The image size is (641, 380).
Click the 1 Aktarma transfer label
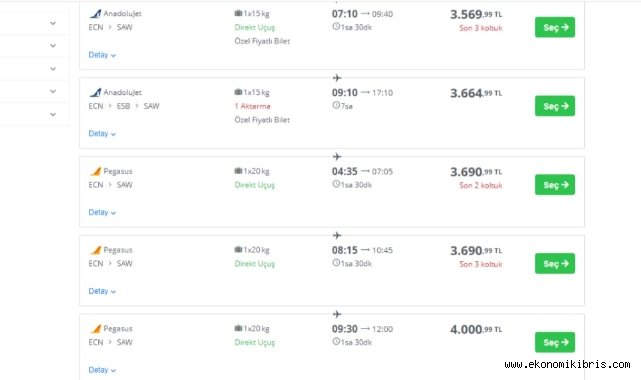(252, 106)
